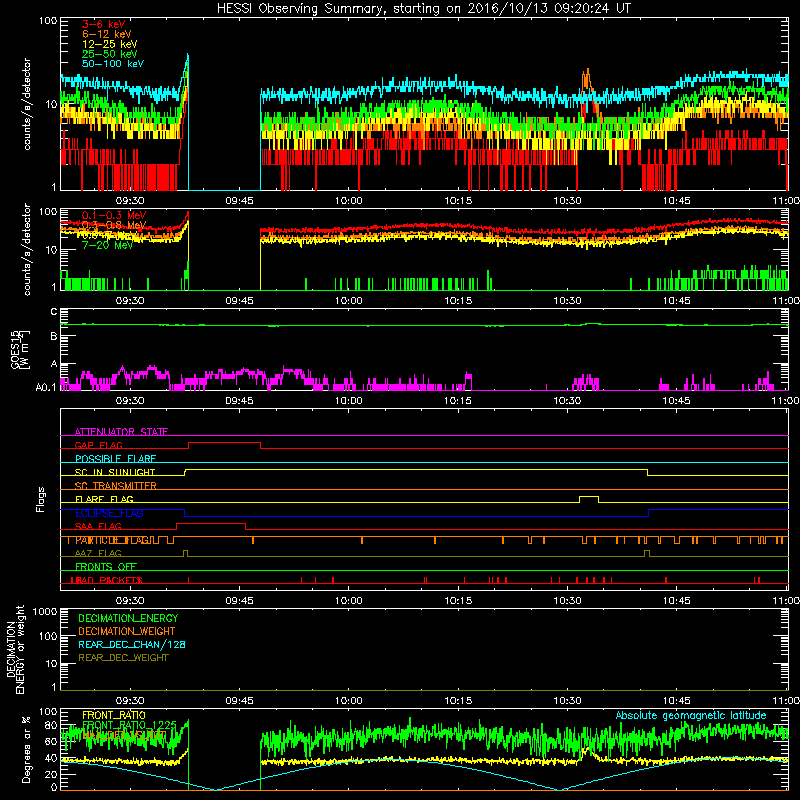Screen dimensions: 800x800
Task: Select the DECIMATION_ENERGY legend label
Action: [128, 618]
